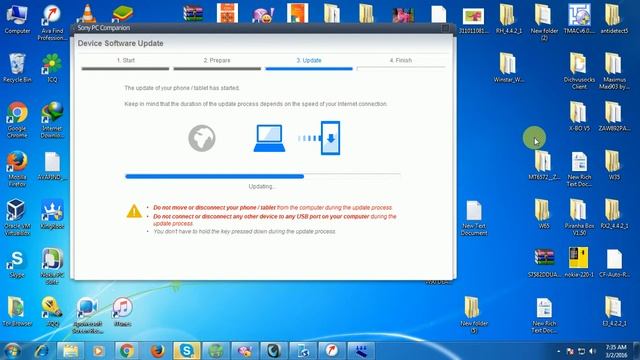Open the E3_4.2.2_1 folder
640x360 pixels.
pos(614,312)
